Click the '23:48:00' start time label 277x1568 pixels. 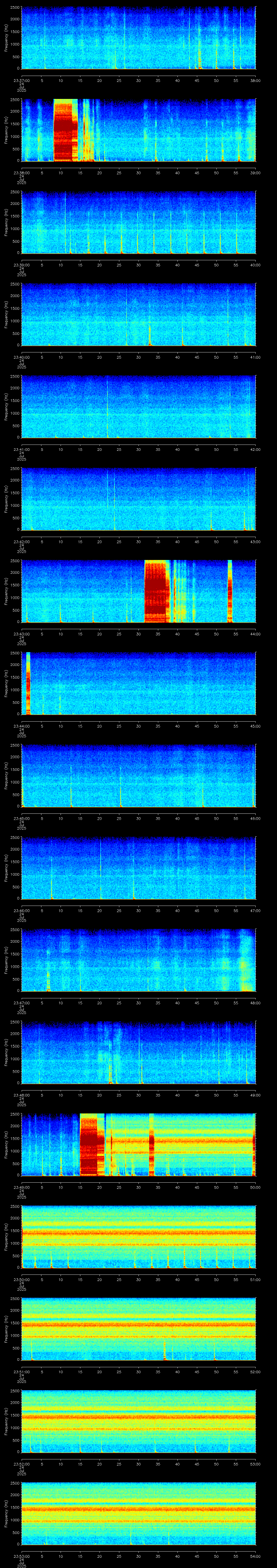click(x=21, y=1095)
